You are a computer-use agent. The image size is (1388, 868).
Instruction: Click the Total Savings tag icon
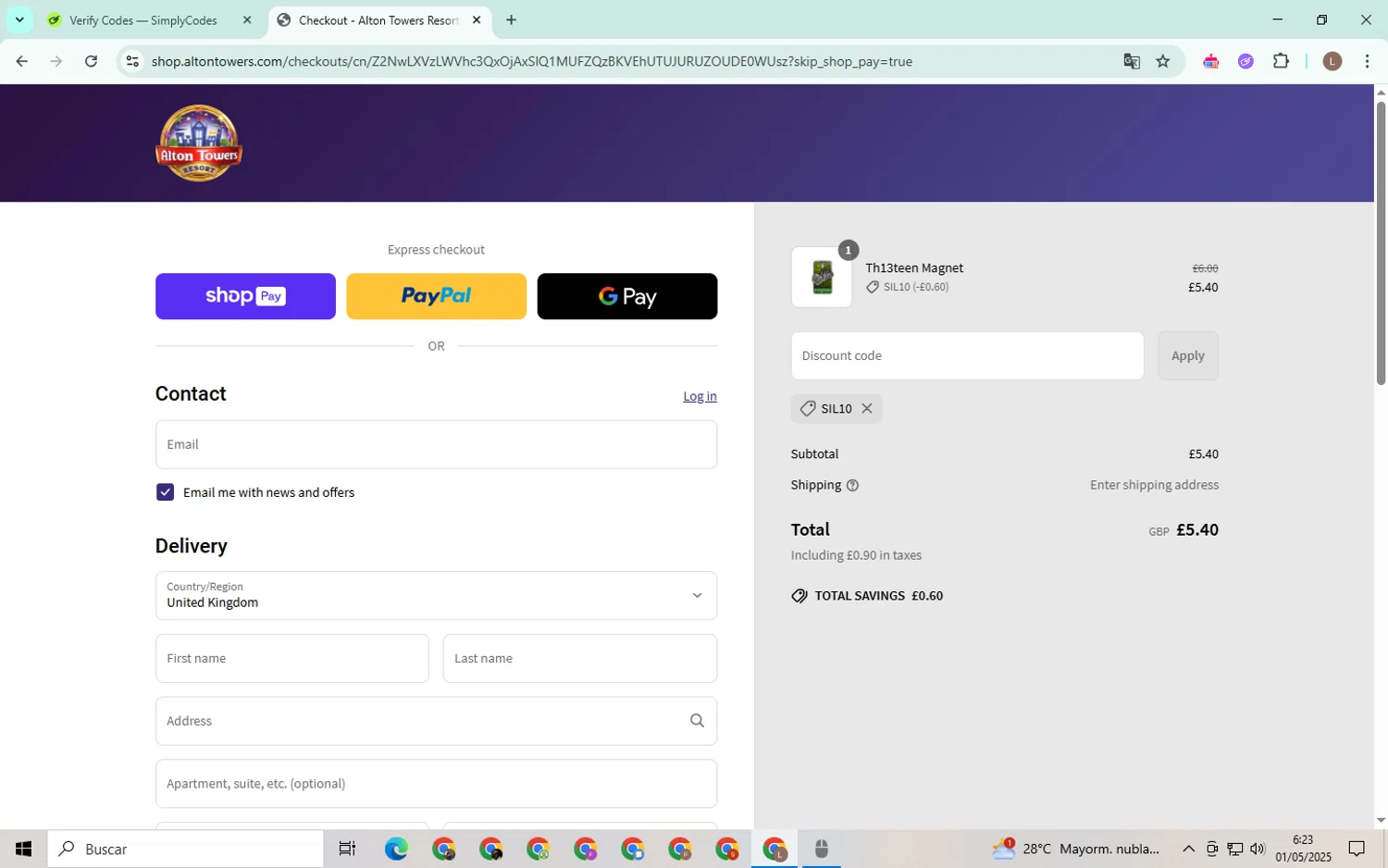point(799,596)
